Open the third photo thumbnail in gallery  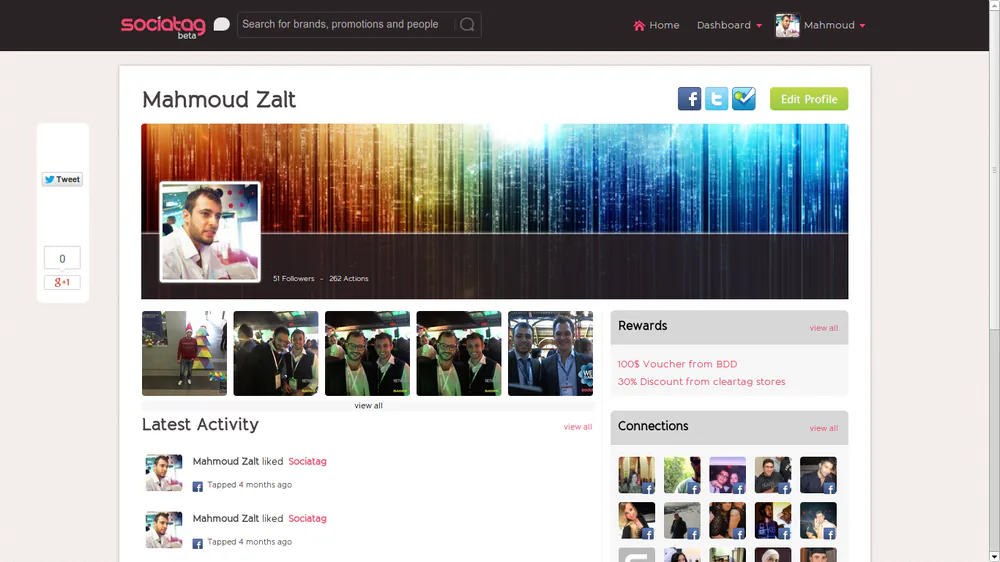click(367, 353)
